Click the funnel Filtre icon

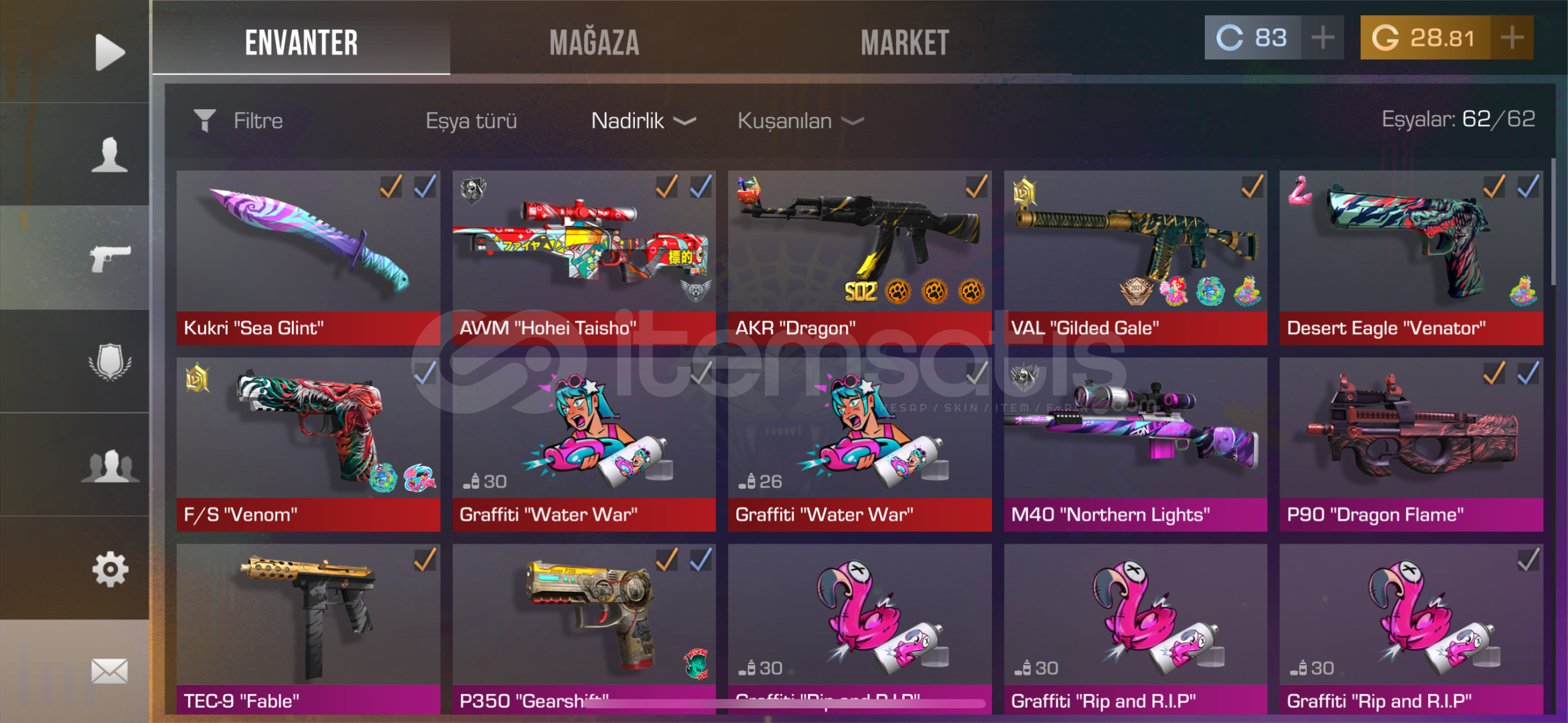tap(204, 120)
